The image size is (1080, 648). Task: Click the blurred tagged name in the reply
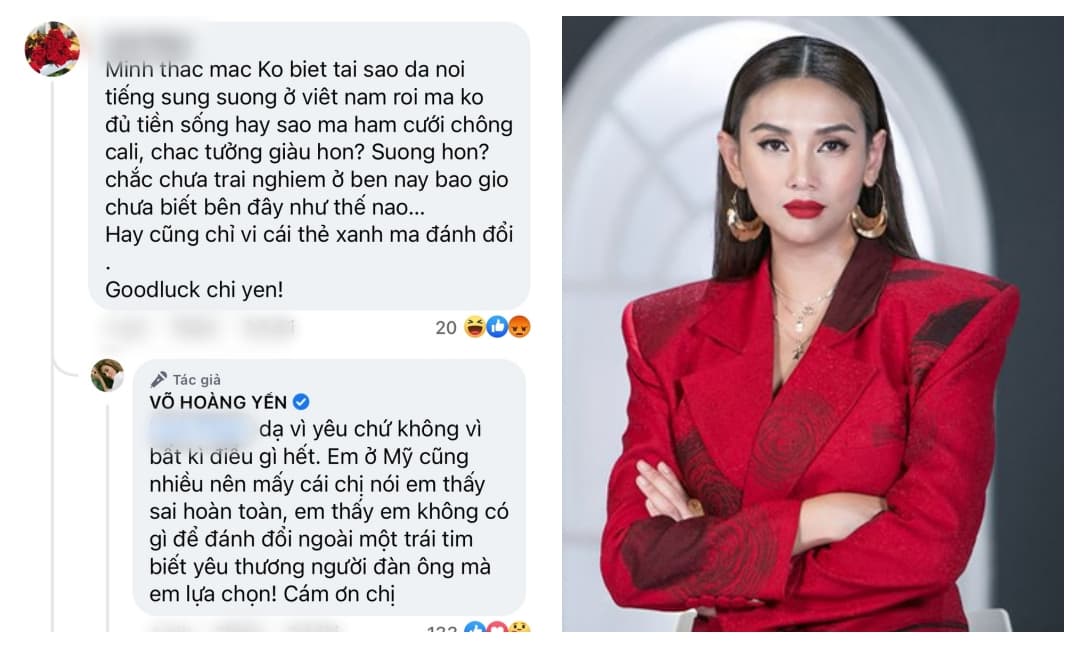click(202, 430)
